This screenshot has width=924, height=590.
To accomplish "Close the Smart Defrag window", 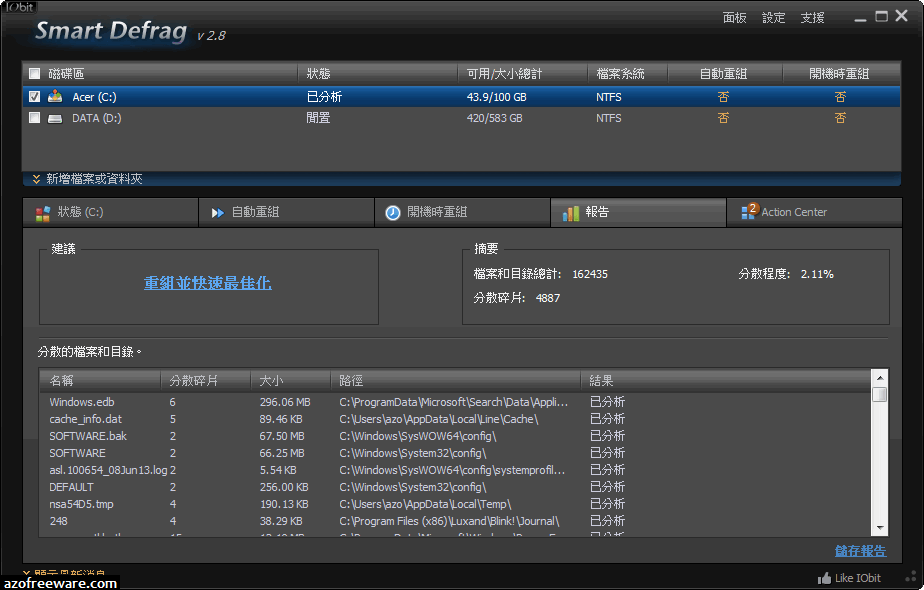I will [x=901, y=16].
